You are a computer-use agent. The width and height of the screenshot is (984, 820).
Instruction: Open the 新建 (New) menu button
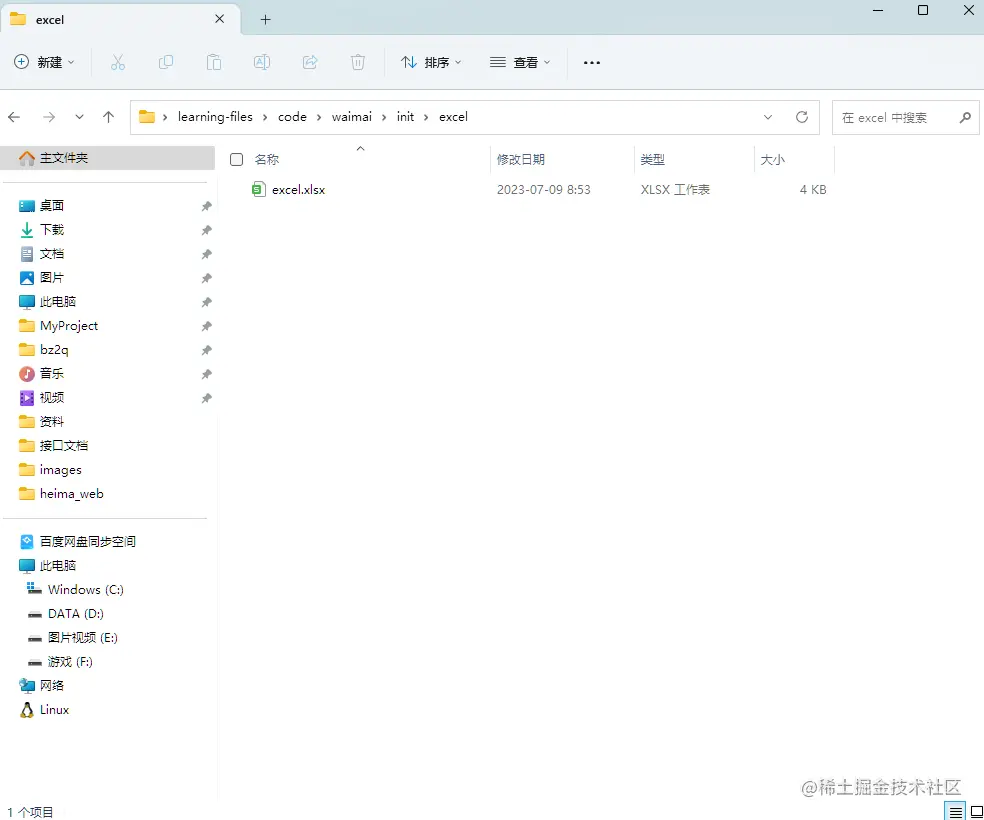(x=44, y=62)
